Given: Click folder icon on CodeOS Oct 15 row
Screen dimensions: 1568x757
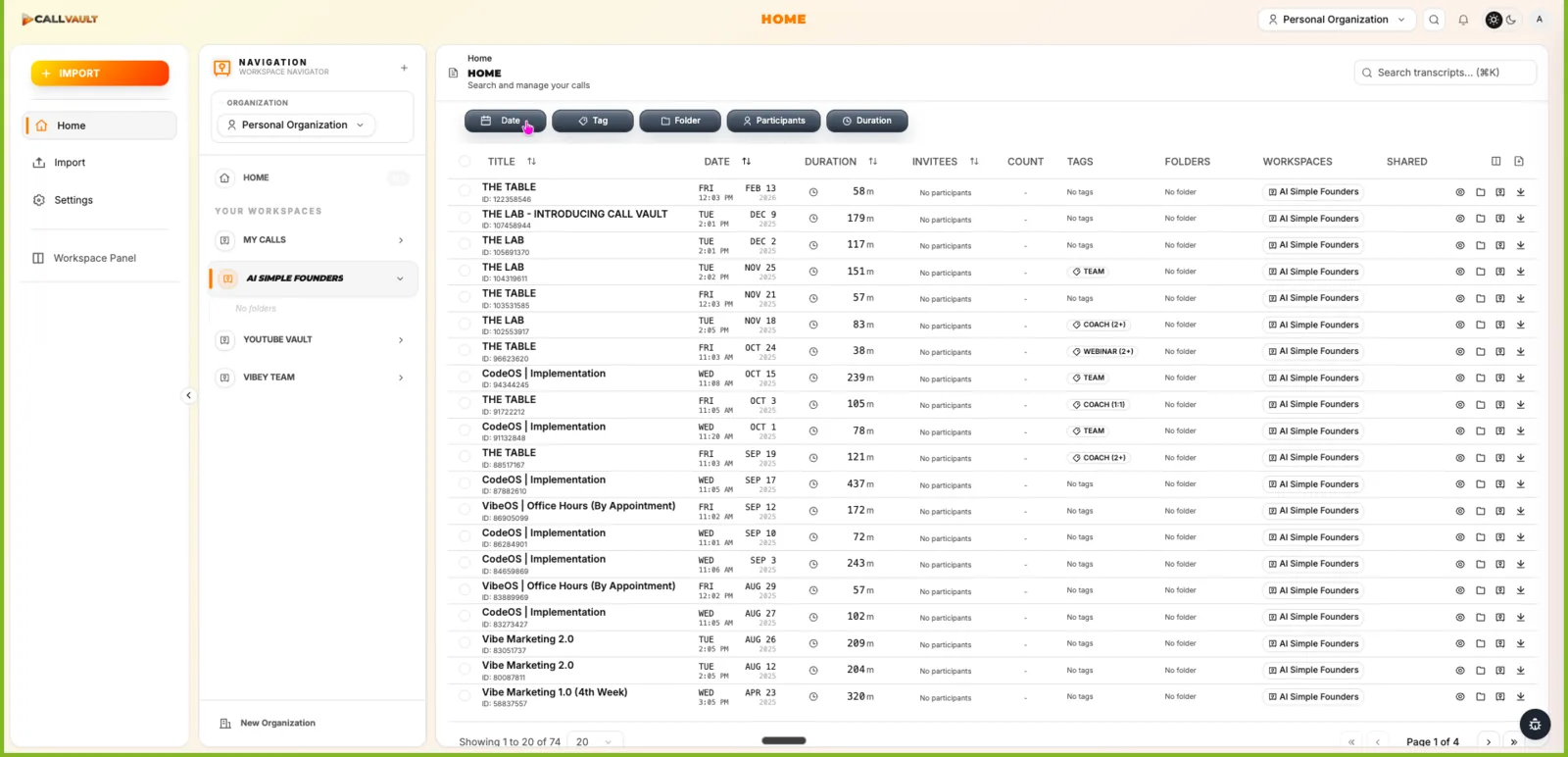Looking at the screenshot, I should point(1480,378).
